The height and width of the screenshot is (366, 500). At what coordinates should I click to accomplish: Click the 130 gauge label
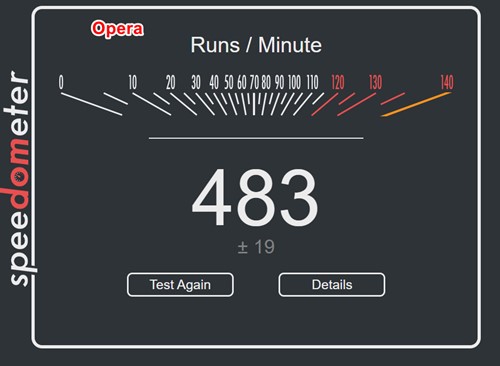coord(375,82)
